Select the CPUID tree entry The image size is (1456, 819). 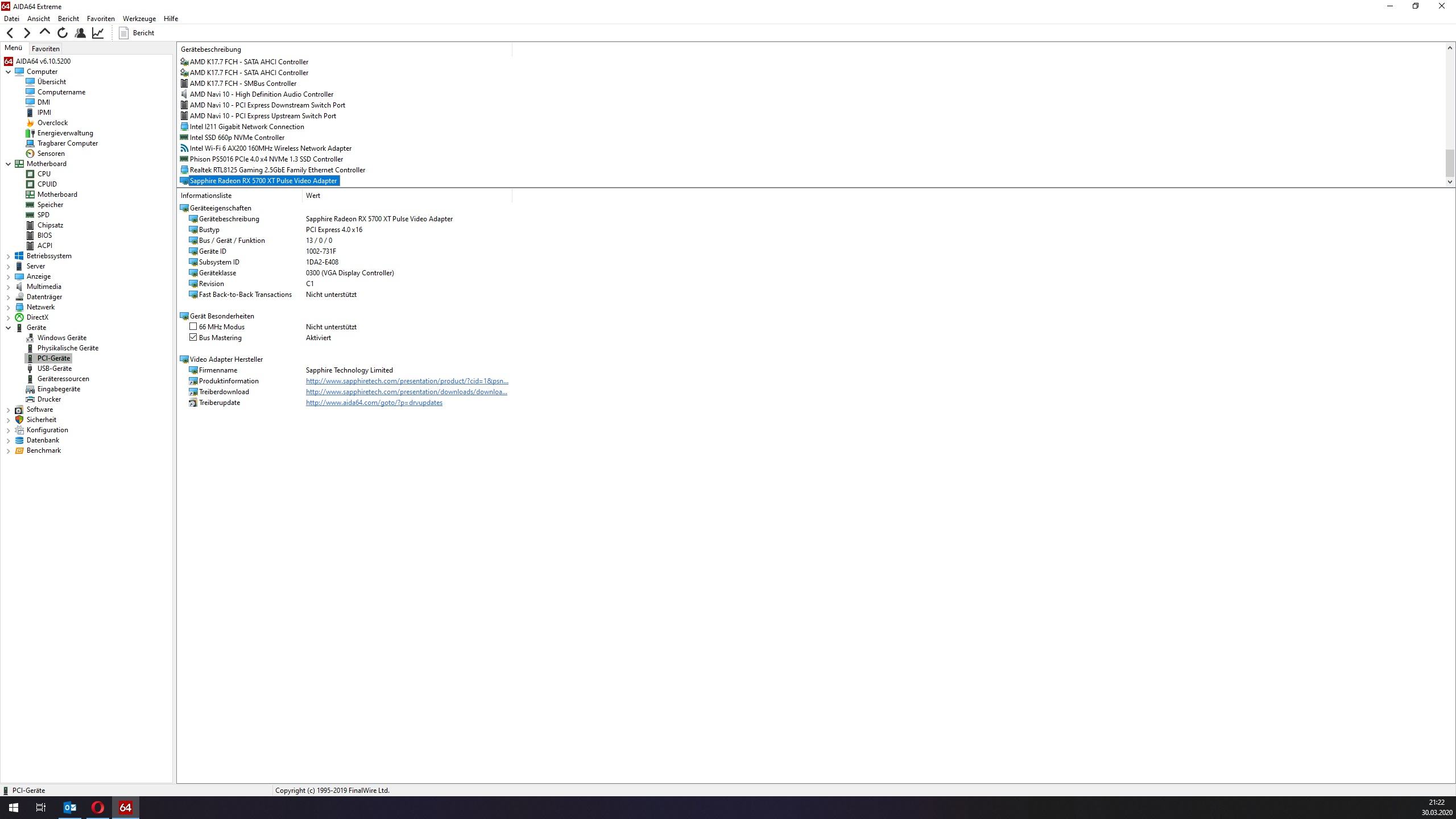pyautogui.click(x=47, y=184)
